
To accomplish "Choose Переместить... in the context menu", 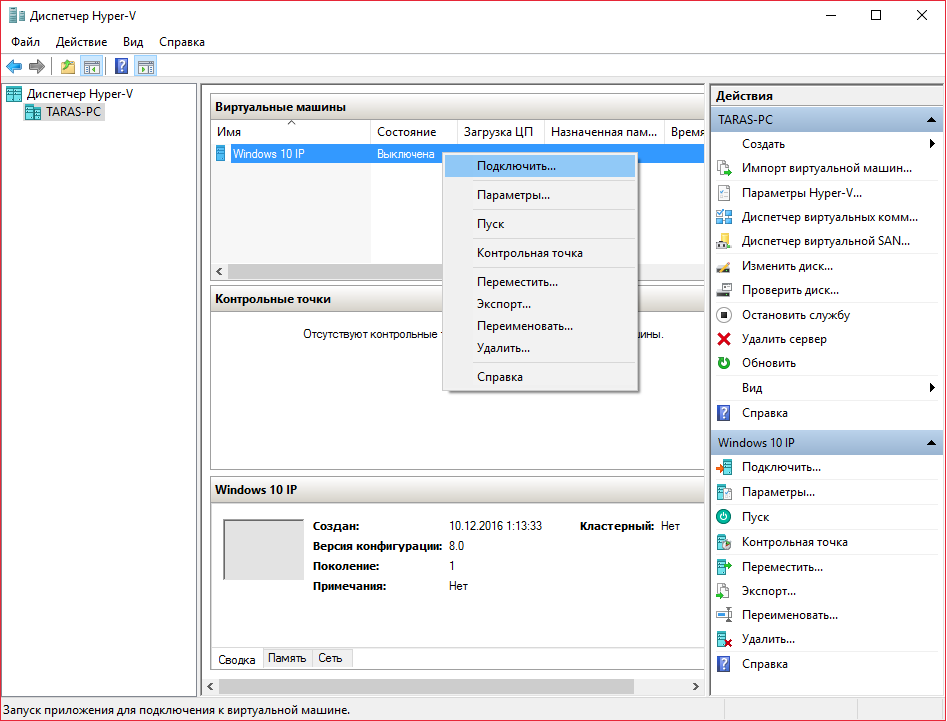I will tap(540, 282).
